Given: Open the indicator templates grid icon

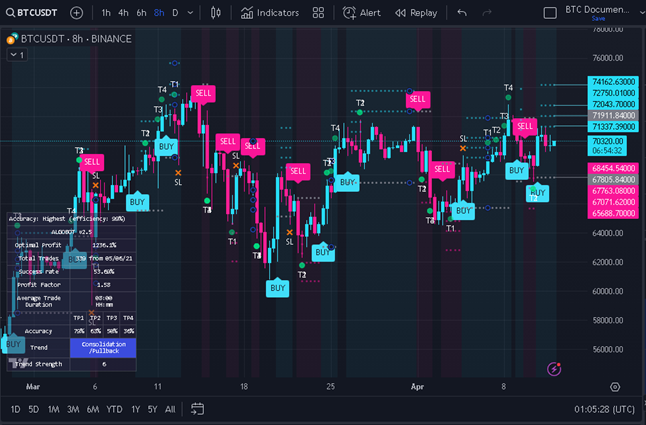Looking at the screenshot, I should [318, 13].
